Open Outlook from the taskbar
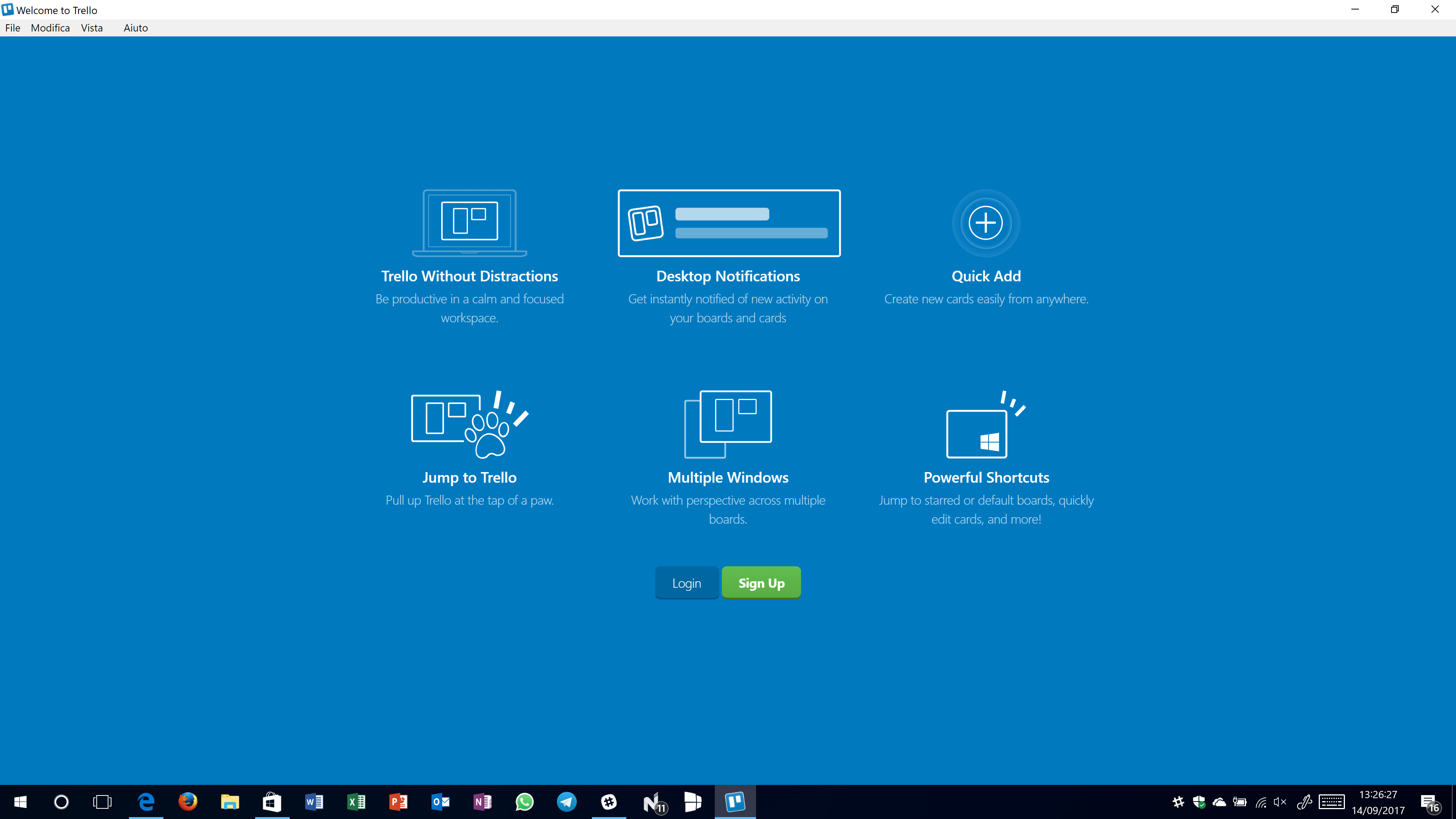Image resolution: width=1456 pixels, height=819 pixels. click(440, 802)
